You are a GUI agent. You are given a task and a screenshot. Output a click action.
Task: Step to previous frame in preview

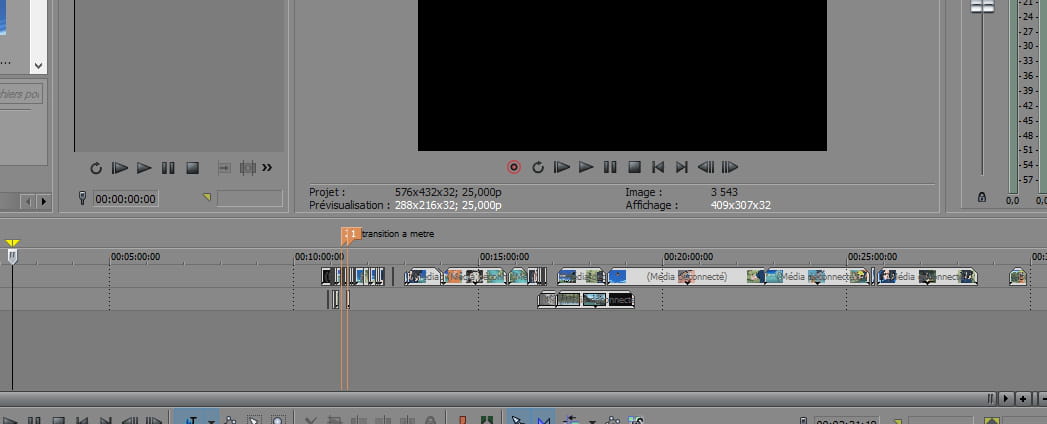coord(705,167)
